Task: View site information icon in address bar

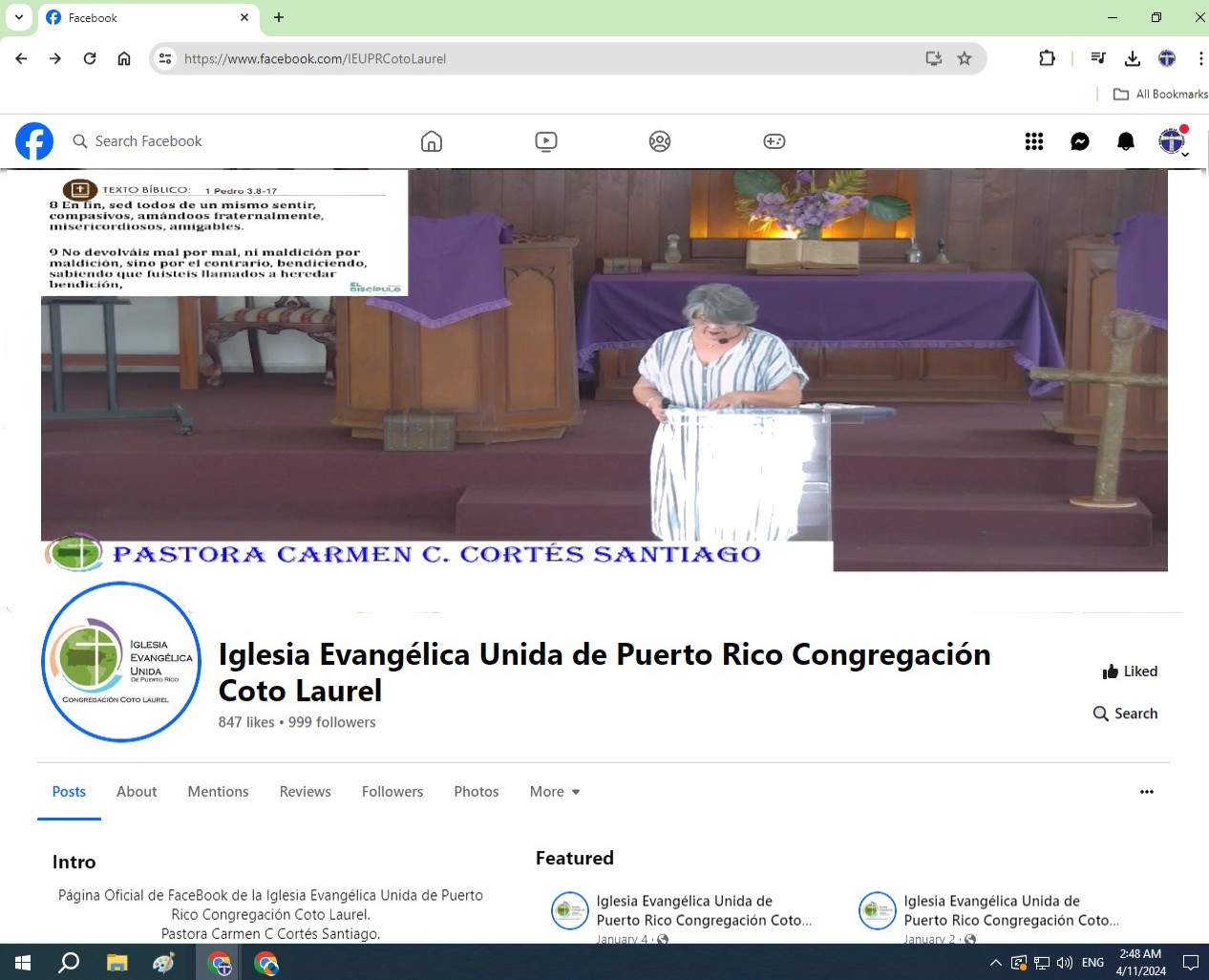Action: click(x=165, y=58)
